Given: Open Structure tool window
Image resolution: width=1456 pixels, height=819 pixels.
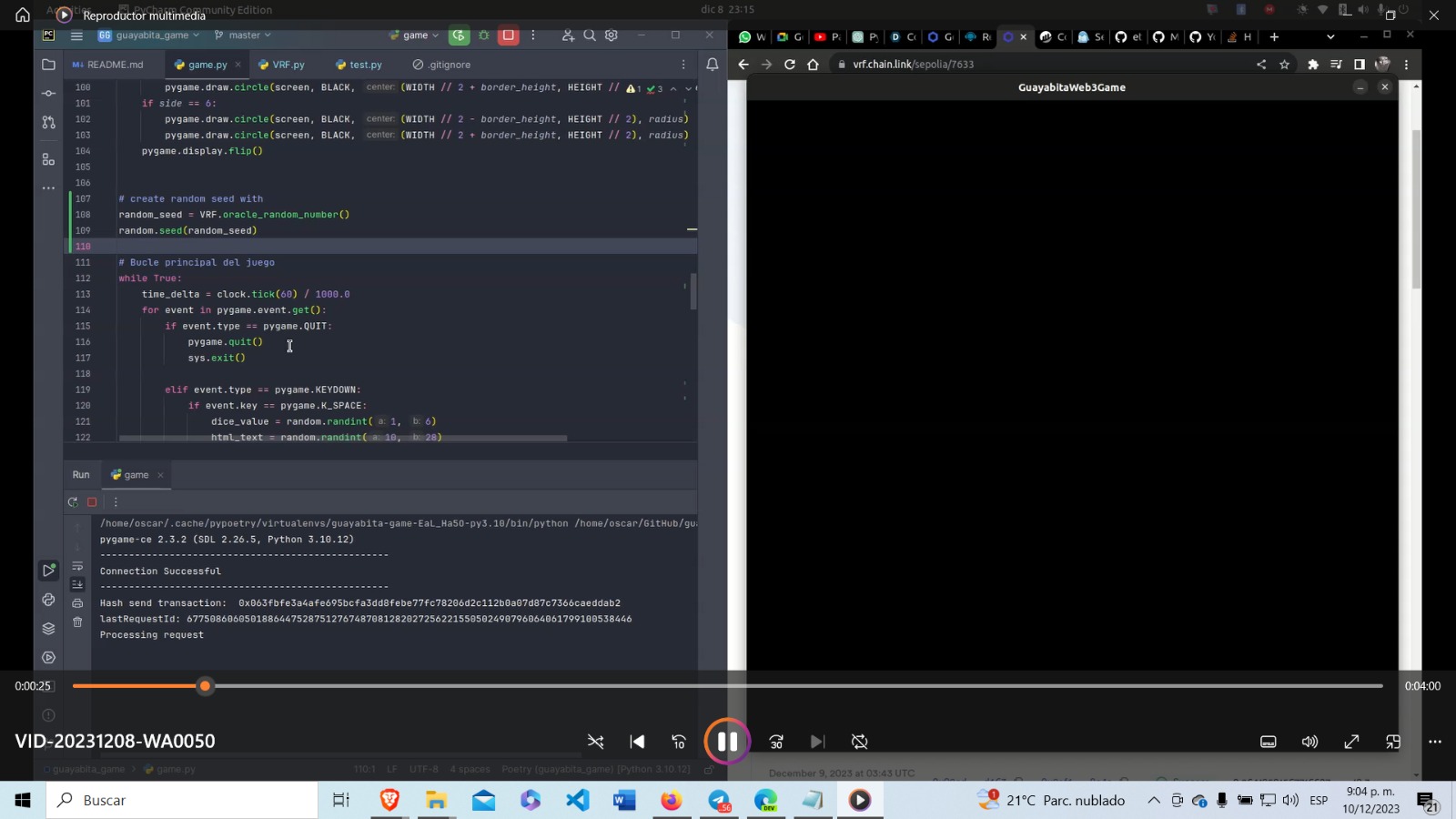Looking at the screenshot, I should 48,159.
